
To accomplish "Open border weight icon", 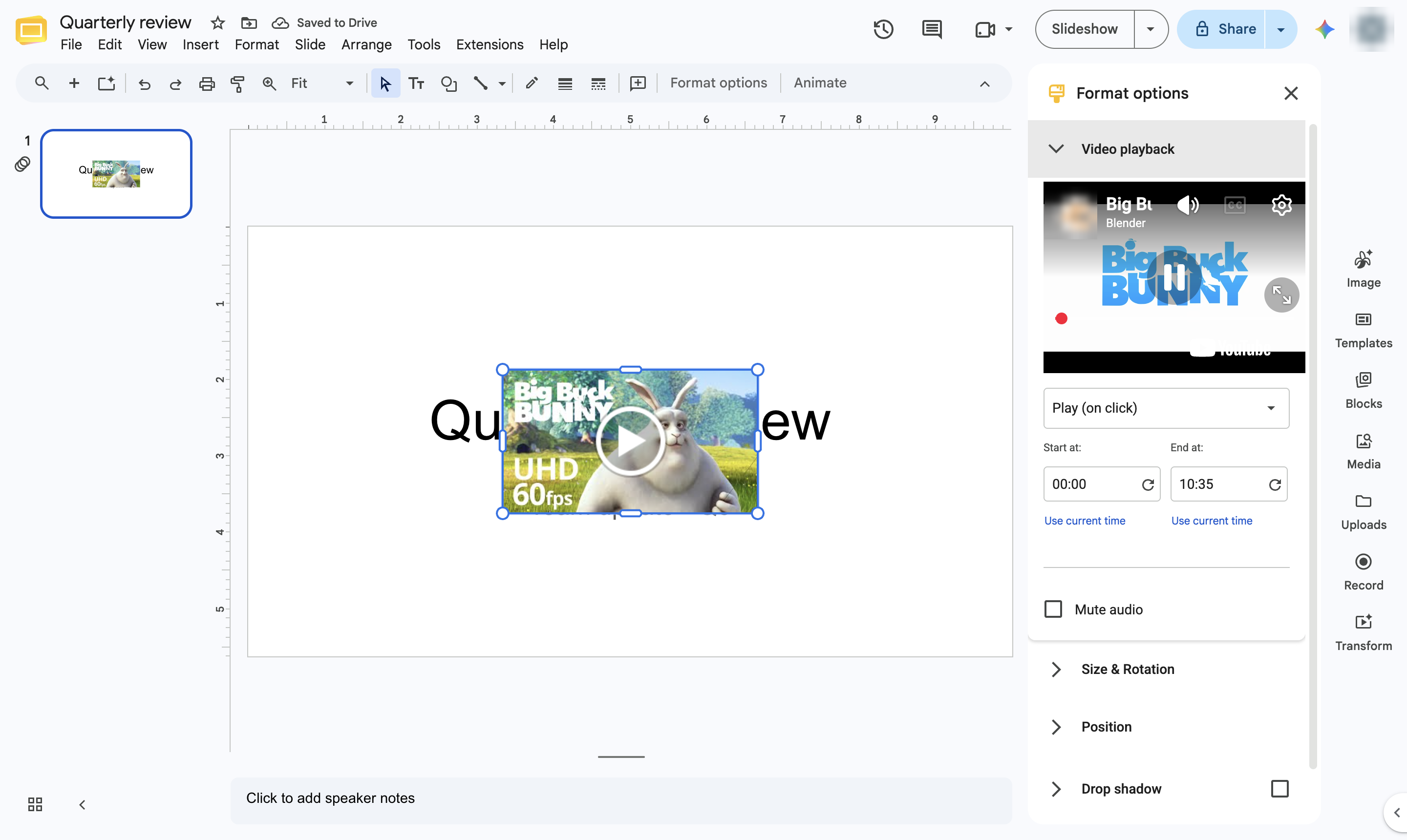I will 564,84.
